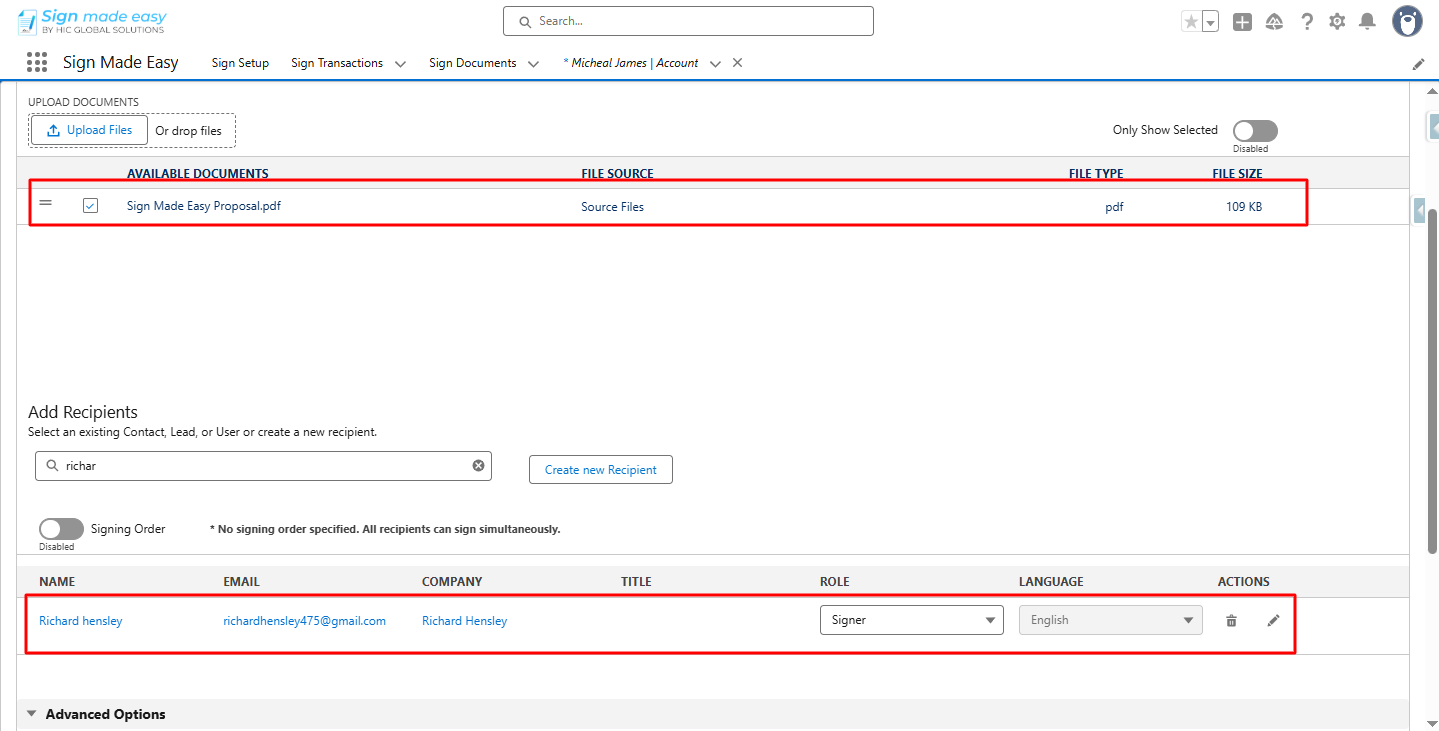
Task: Open the Trailhead guidance icon
Action: (x=1274, y=22)
